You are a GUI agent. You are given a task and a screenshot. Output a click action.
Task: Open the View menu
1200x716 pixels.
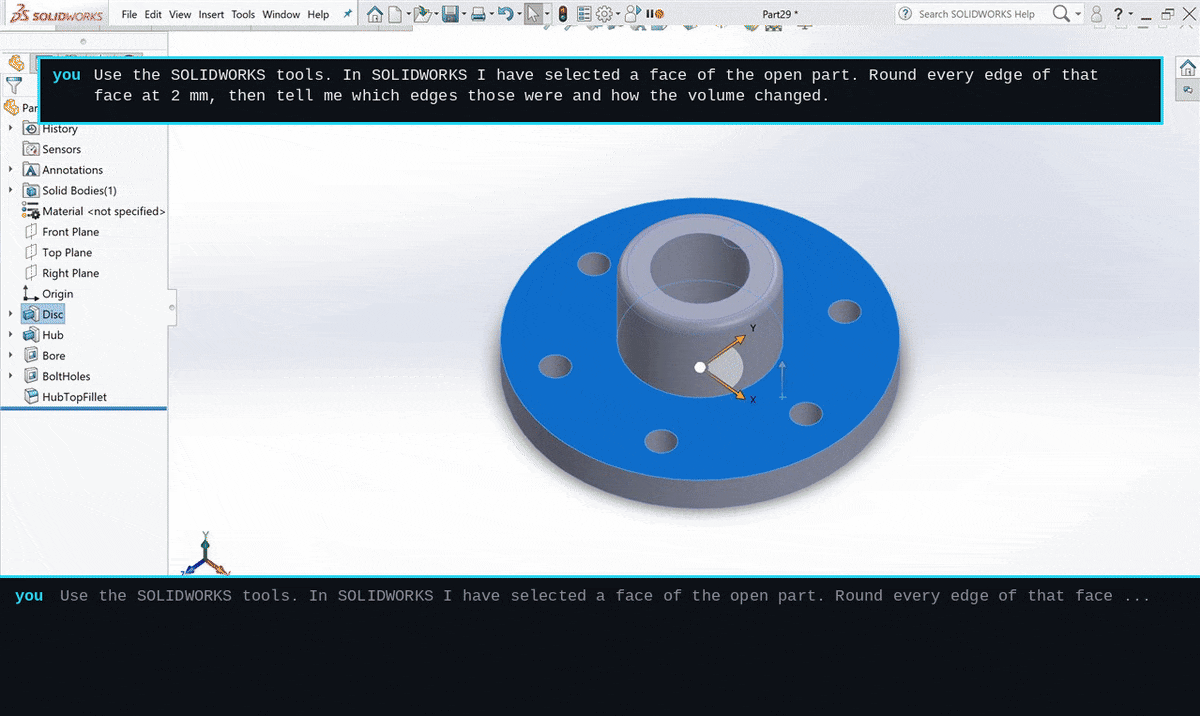(180, 14)
